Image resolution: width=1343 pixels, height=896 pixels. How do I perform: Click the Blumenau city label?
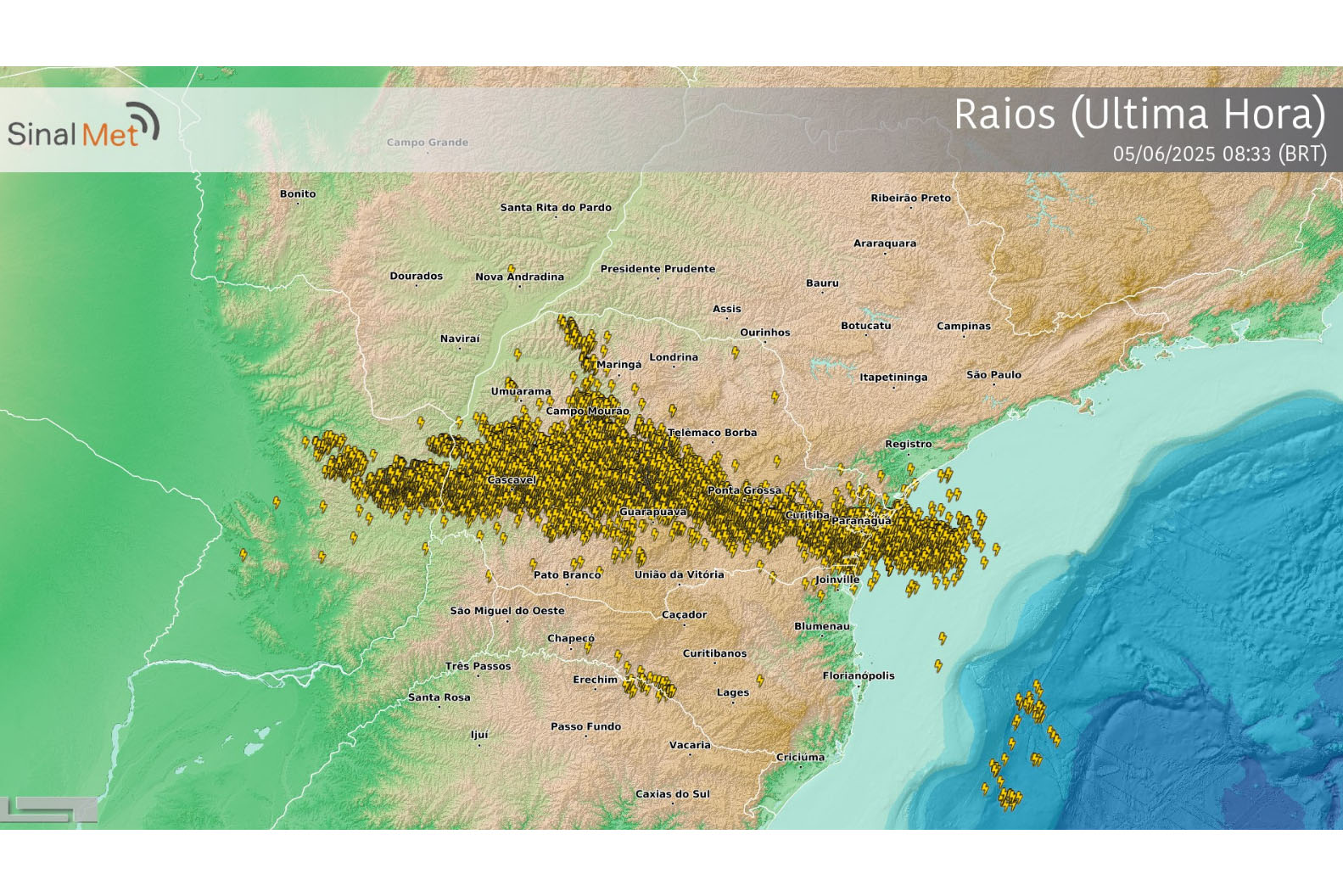pos(821,626)
